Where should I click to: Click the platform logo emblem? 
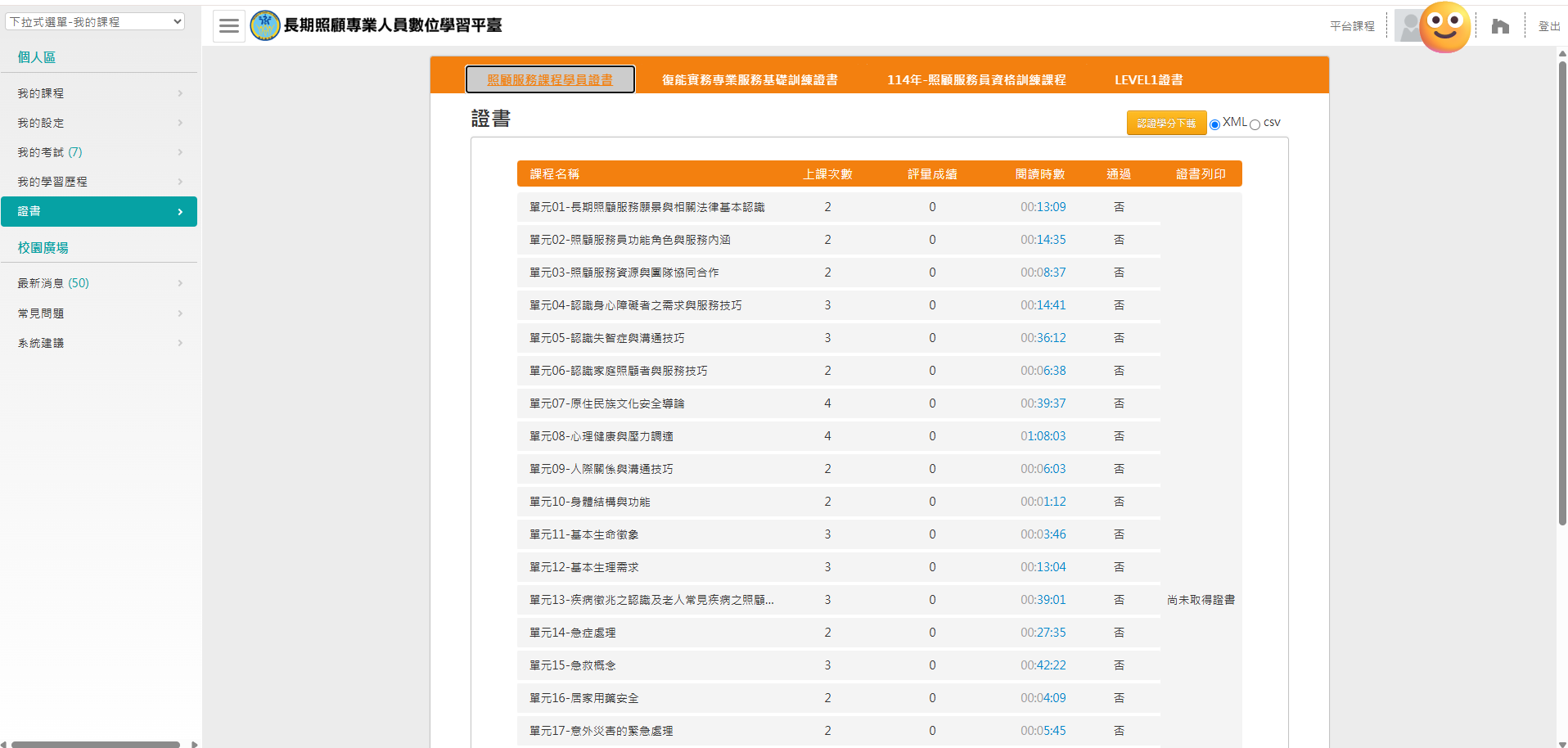point(264,26)
